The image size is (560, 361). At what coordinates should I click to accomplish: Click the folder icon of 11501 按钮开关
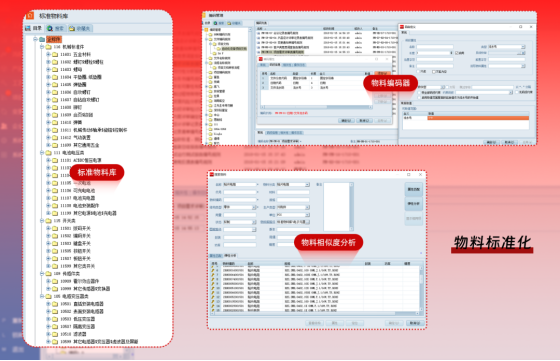tap(55, 228)
